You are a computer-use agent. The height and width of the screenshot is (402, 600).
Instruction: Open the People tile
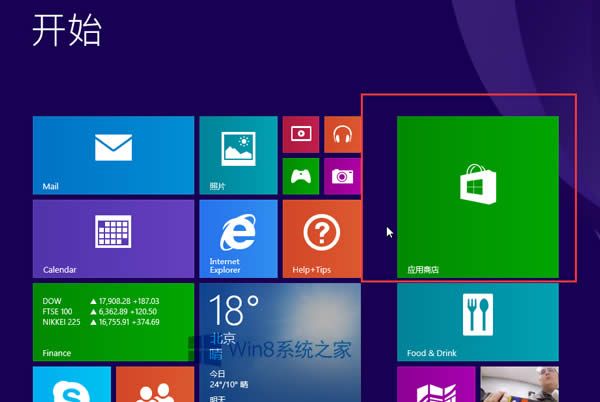[x=155, y=384]
